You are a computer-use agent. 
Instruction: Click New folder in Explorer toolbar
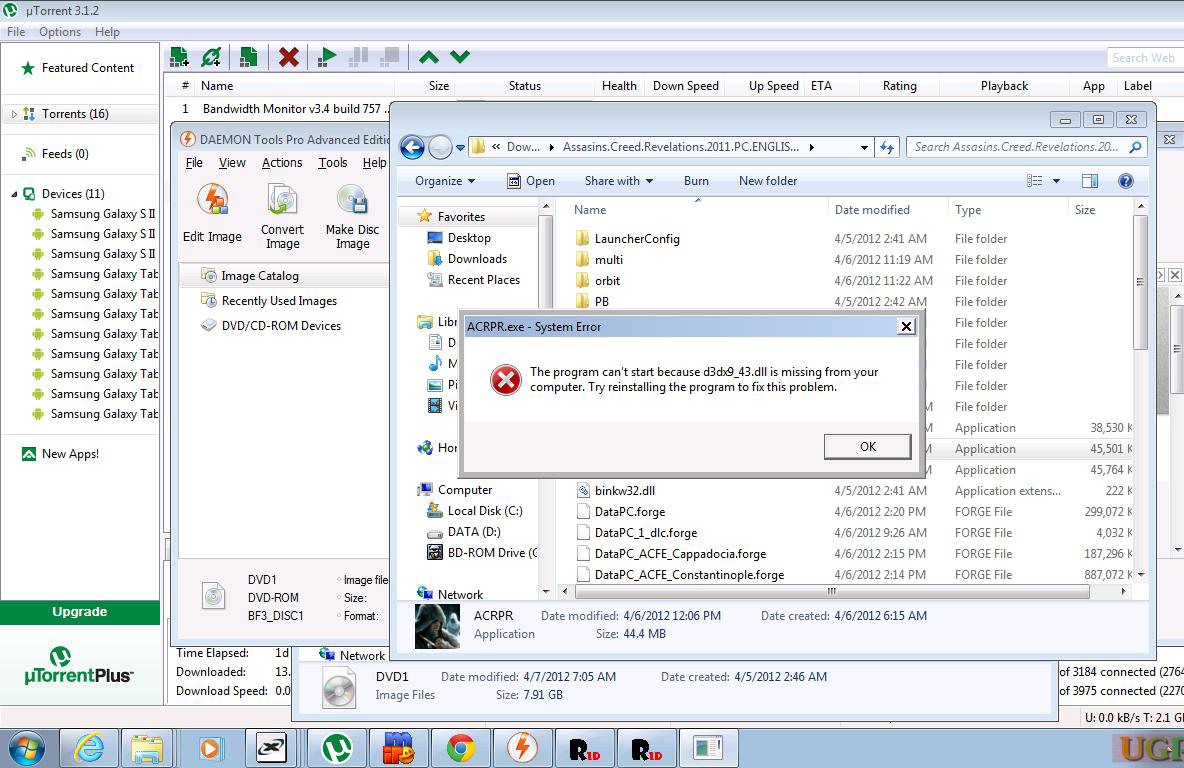(768, 181)
